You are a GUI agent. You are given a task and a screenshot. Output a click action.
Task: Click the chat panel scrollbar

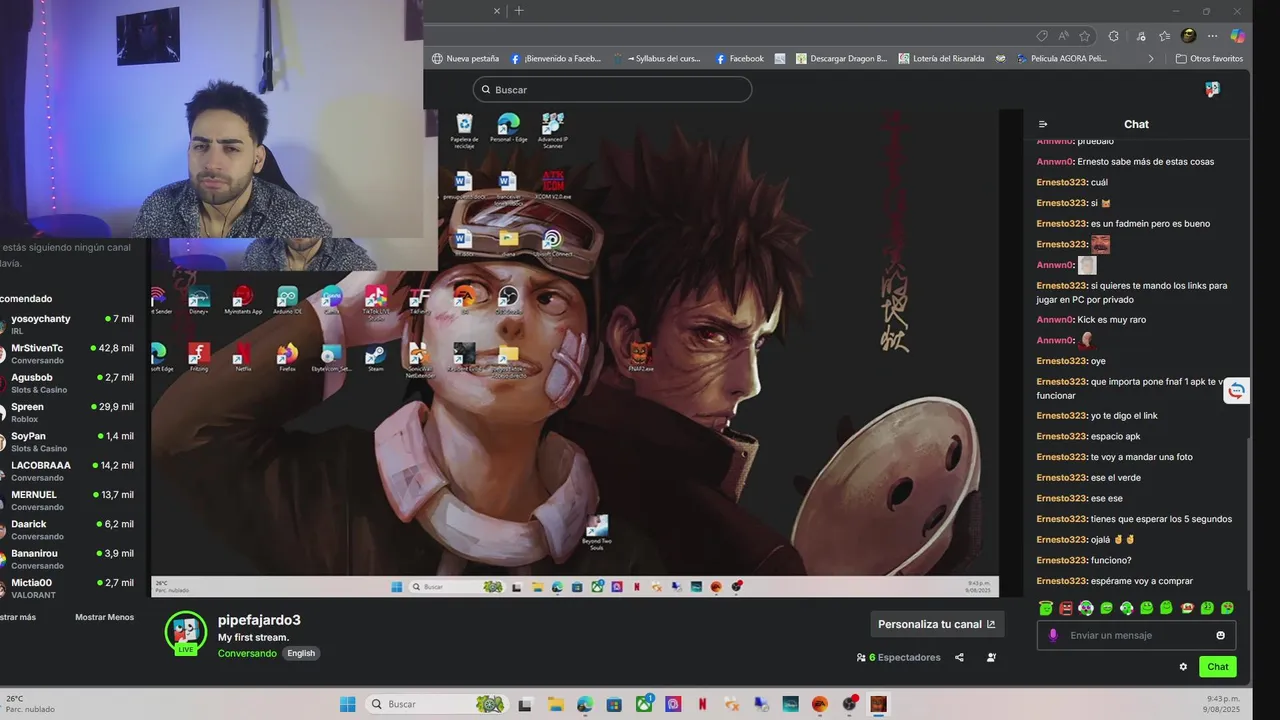point(1248,514)
